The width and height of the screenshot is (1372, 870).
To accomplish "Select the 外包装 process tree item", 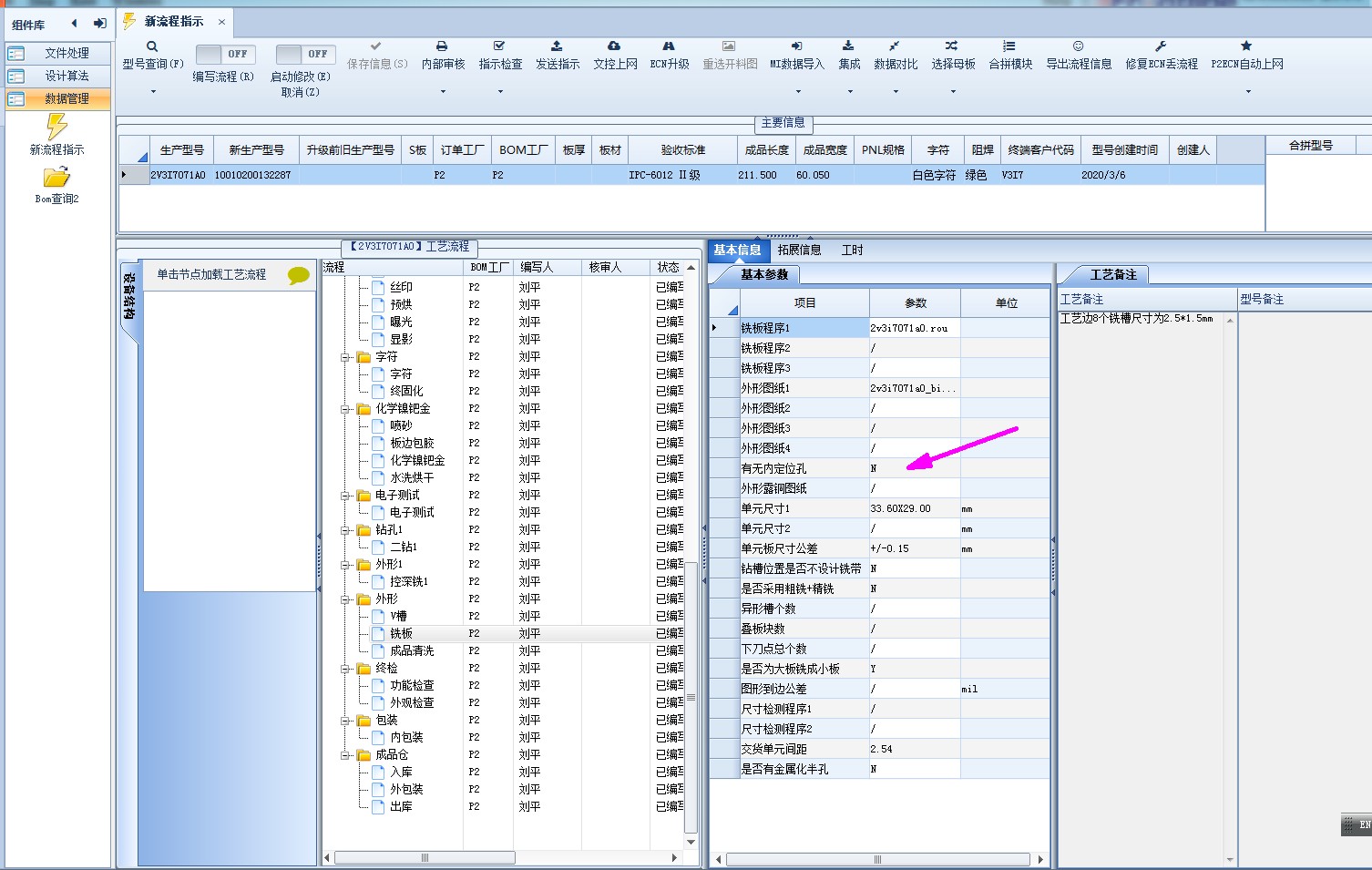I will pyautogui.click(x=406, y=789).
